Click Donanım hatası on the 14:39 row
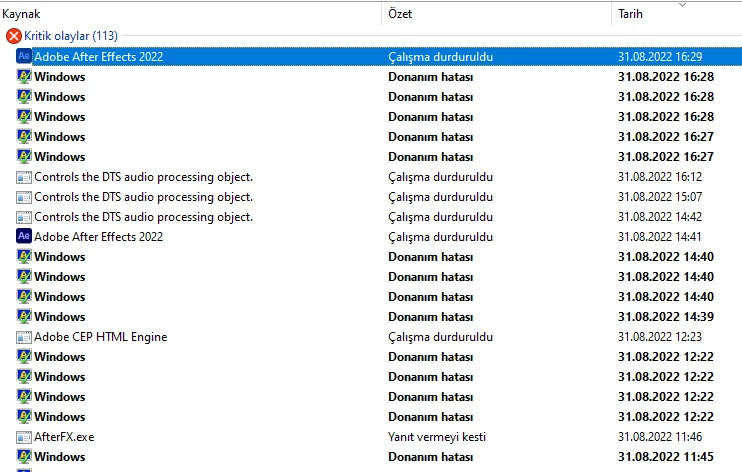This screenshot has height=472, width=742. point(431,317)
